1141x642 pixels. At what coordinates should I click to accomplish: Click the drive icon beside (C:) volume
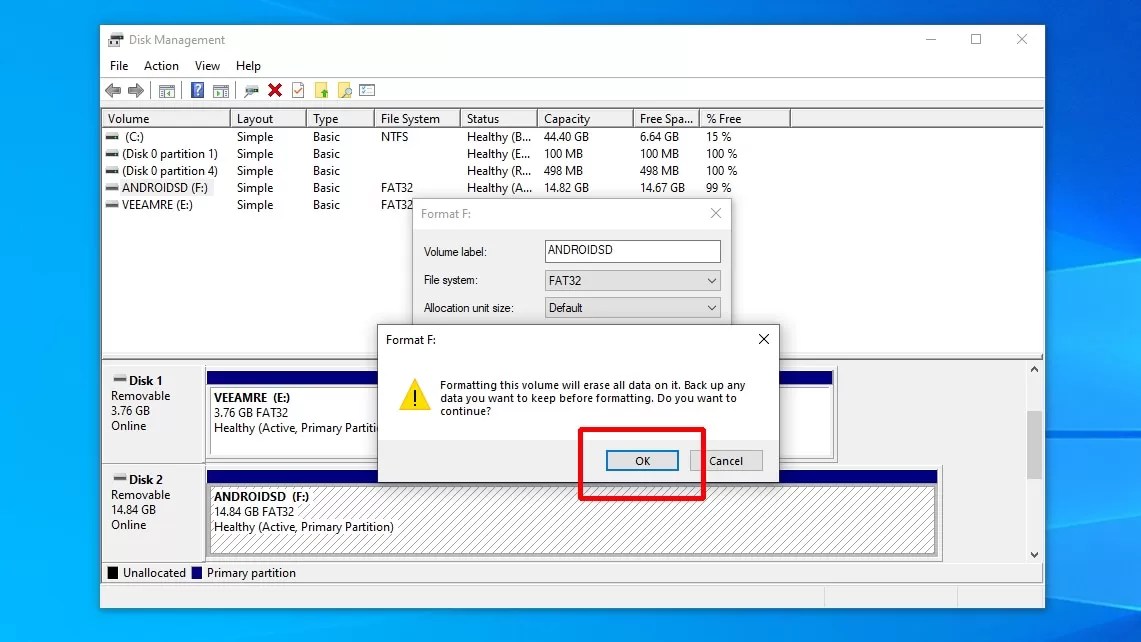click(113, 137)
